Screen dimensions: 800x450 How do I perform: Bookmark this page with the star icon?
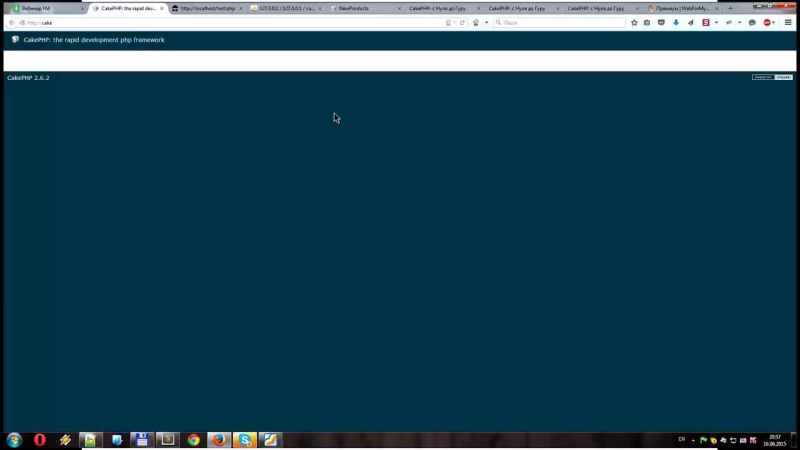[634, 23]
